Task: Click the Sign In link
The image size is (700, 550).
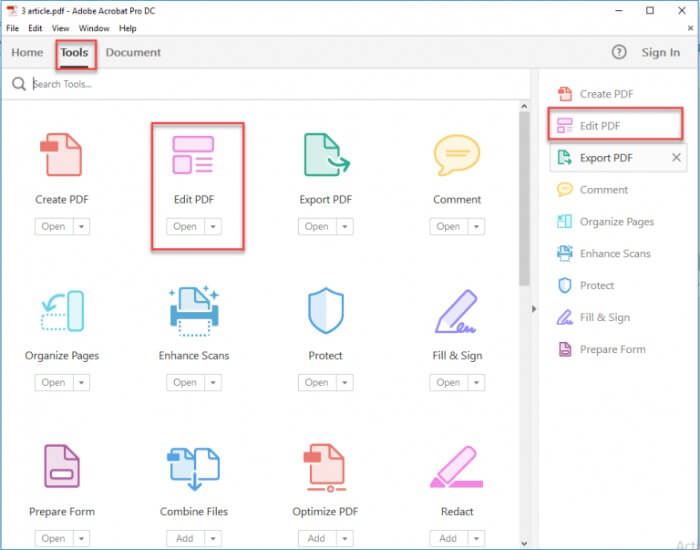Action: [660, 53]
